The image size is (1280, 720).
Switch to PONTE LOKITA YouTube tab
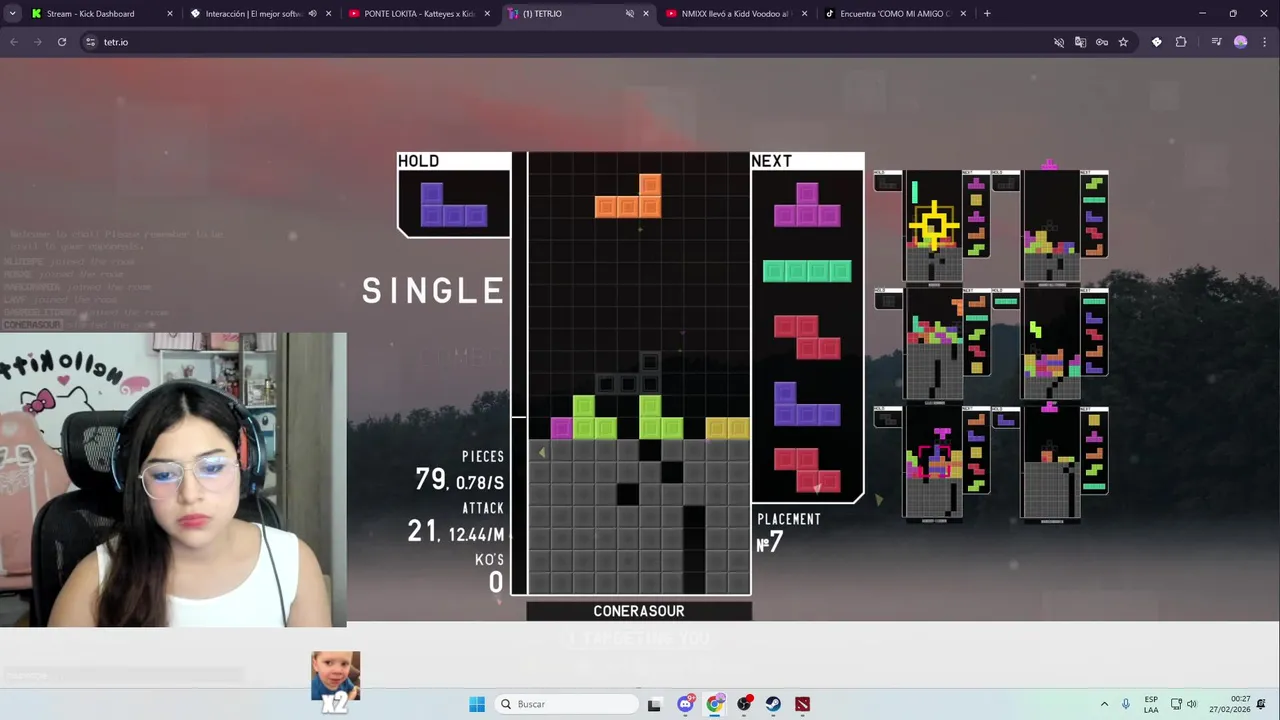(418, 14)
